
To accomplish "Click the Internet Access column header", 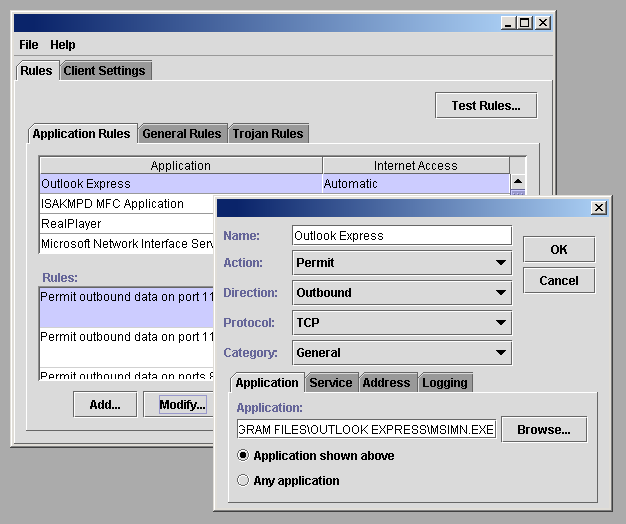I will (x=416, y=165).
